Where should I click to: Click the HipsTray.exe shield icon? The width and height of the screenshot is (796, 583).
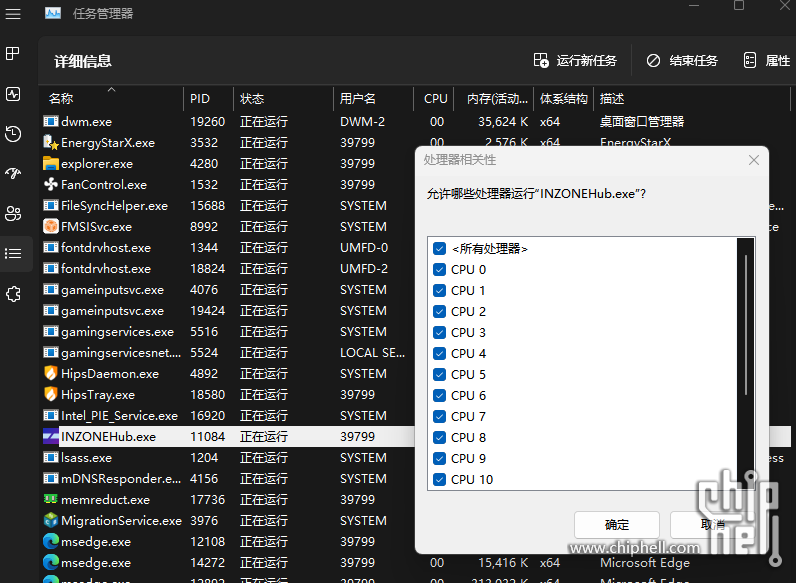click(50, 394)
